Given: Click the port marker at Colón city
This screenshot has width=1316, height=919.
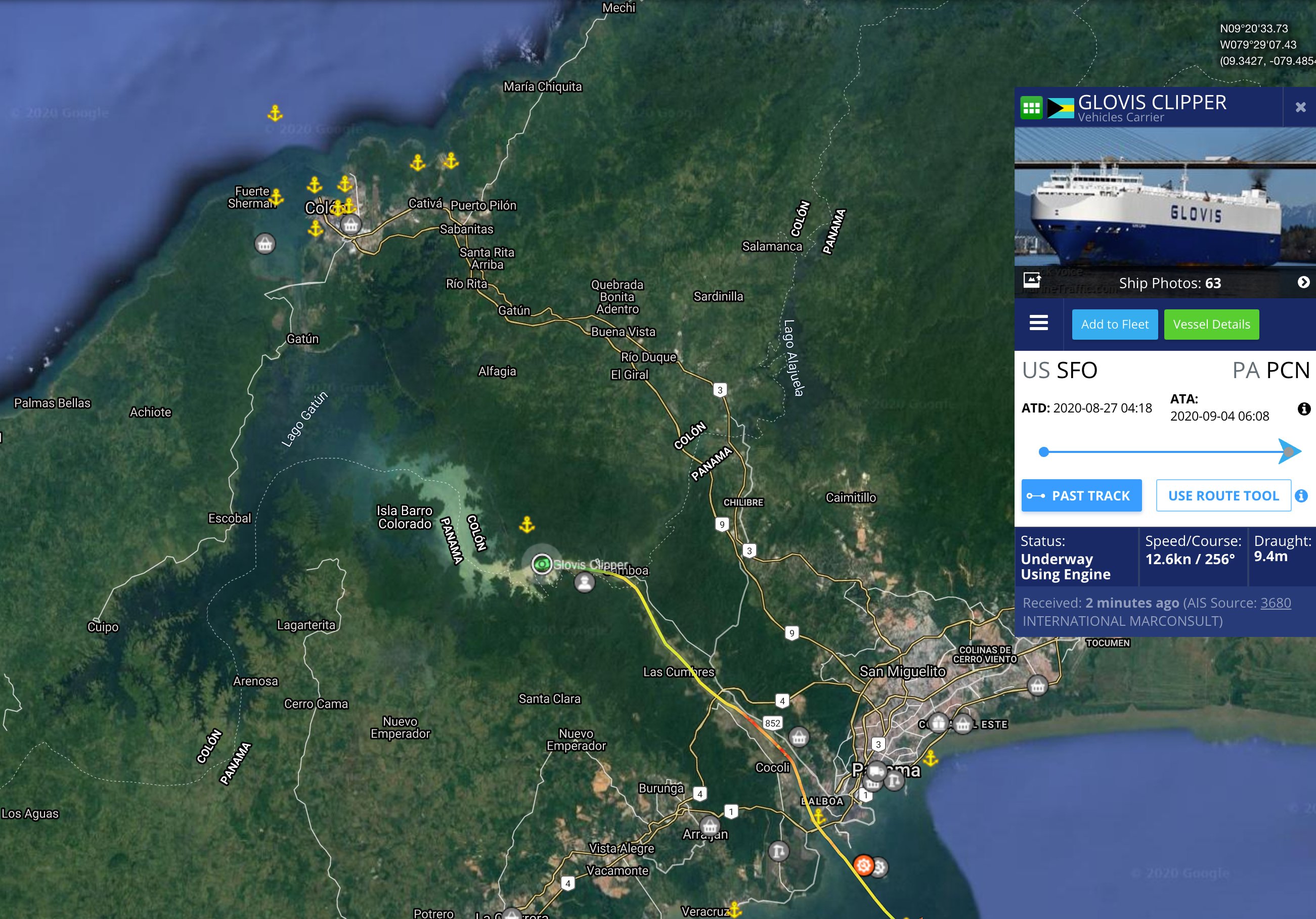Looking at the screenshot, I should click(x=351, y=224).
